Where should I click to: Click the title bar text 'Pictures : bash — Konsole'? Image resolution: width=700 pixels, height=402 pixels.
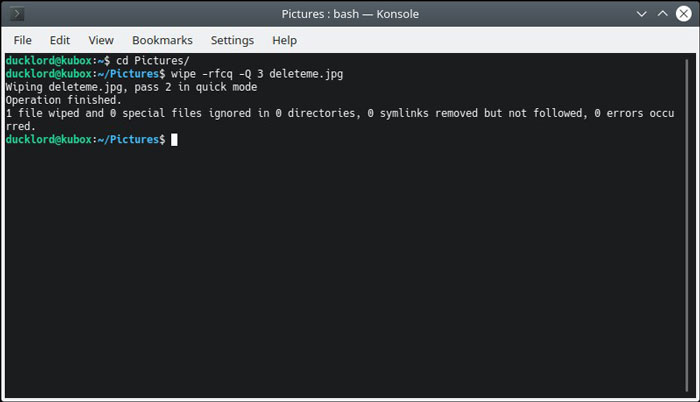[x=350, y=14]
